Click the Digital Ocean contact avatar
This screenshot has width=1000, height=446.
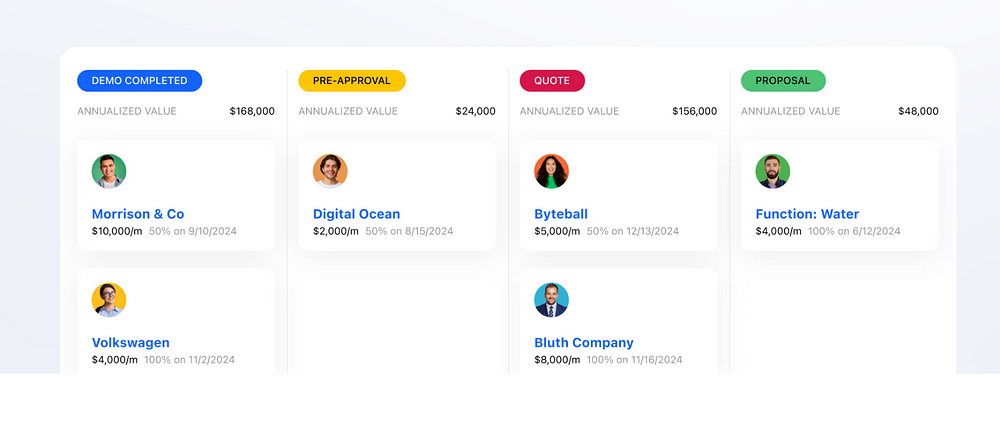330,171
